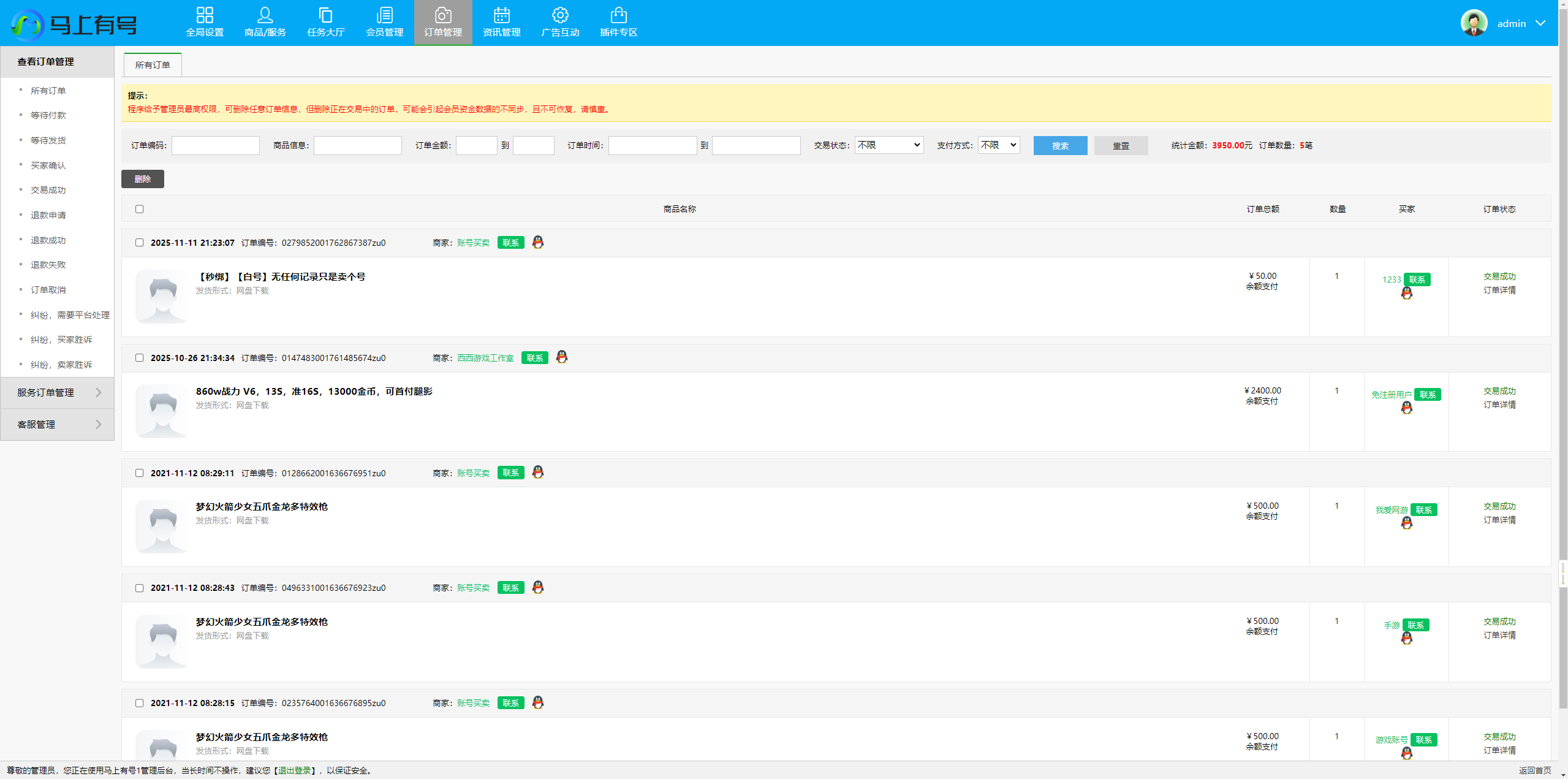Screen dimensions: 1568x779
Task: Select the 2021-11-12 08:28:43 order checkbox
Action: coord(140,588)
